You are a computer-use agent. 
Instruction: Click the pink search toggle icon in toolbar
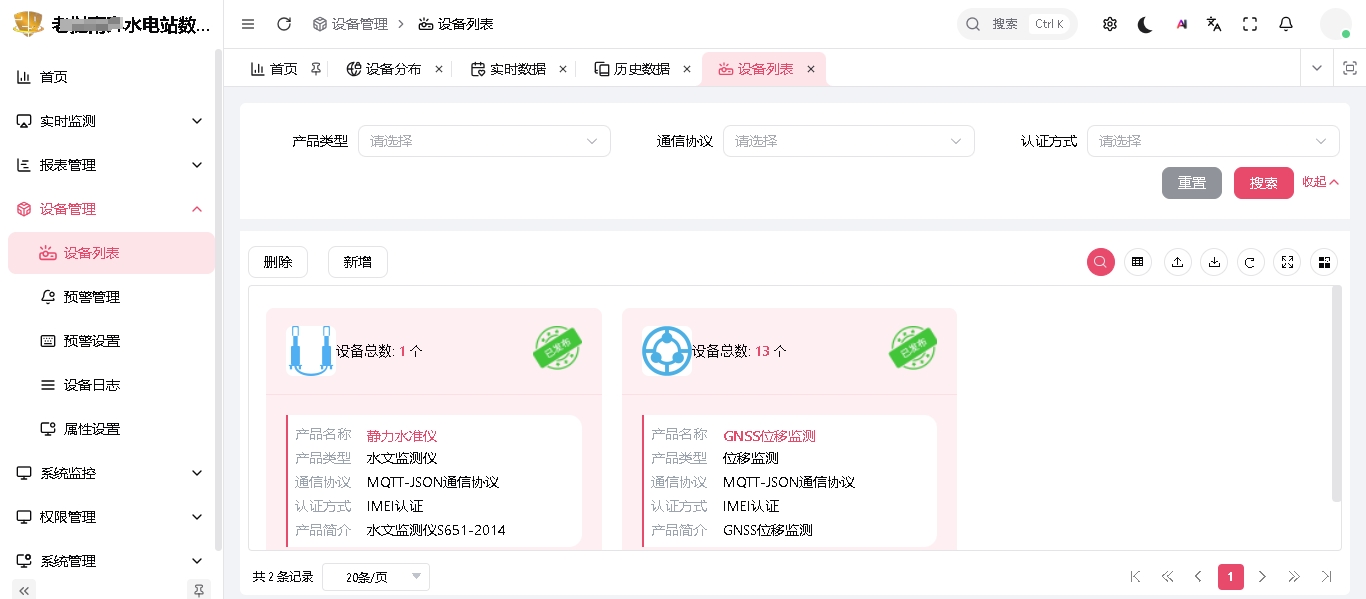click(x=1101, y=262)
